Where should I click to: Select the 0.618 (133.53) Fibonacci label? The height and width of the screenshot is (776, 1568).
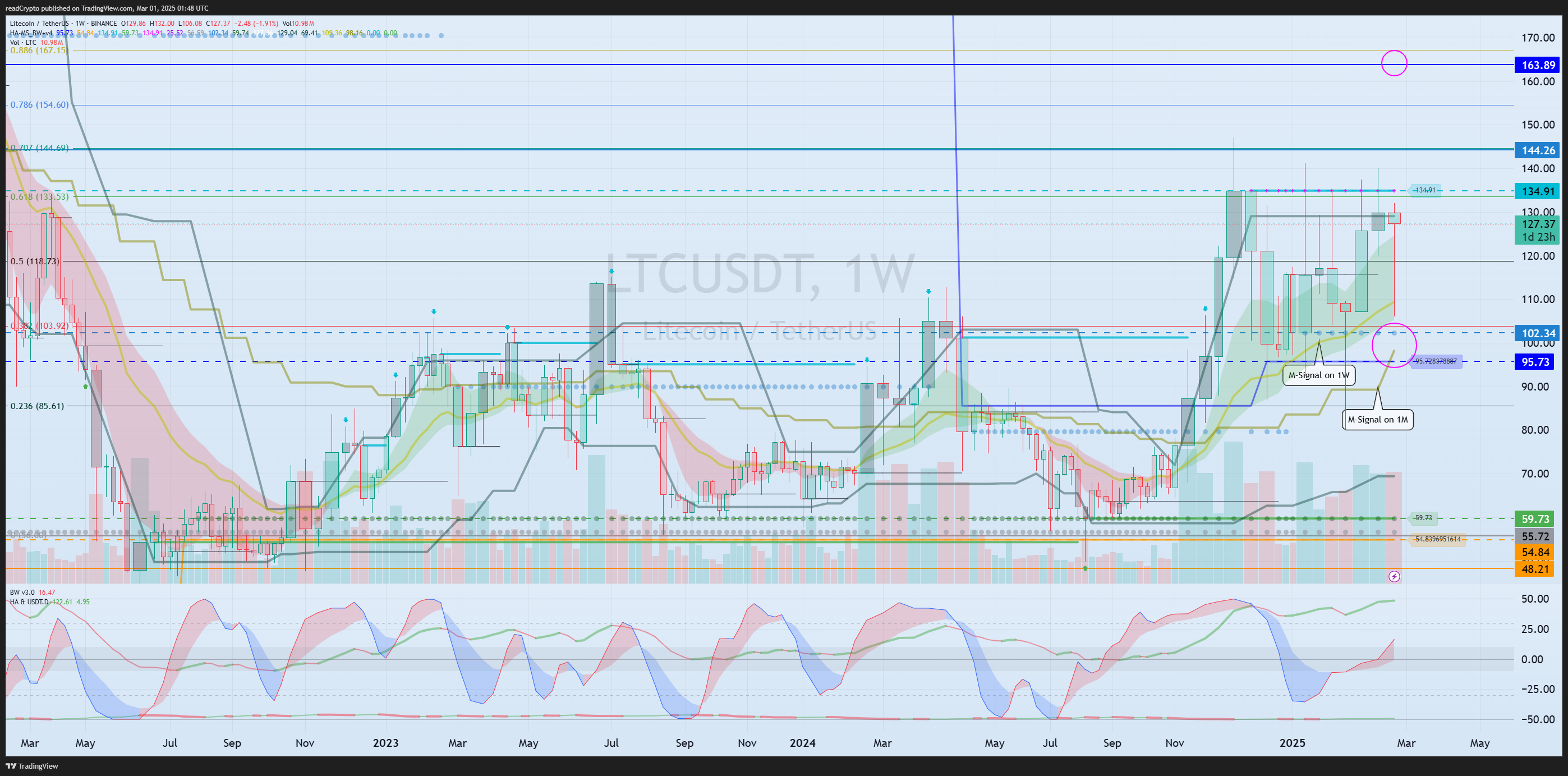40,196
